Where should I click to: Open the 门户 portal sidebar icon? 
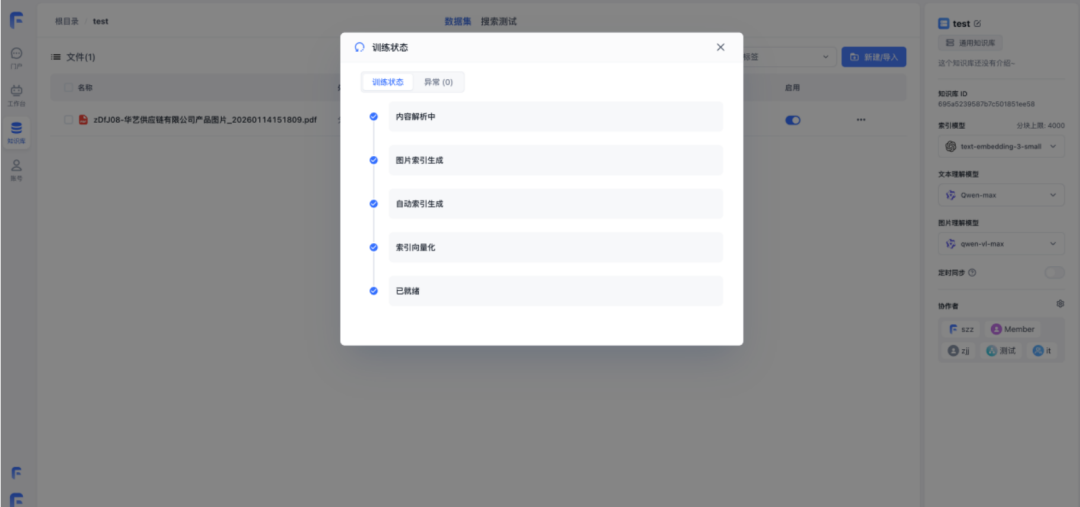pos(16,57)
